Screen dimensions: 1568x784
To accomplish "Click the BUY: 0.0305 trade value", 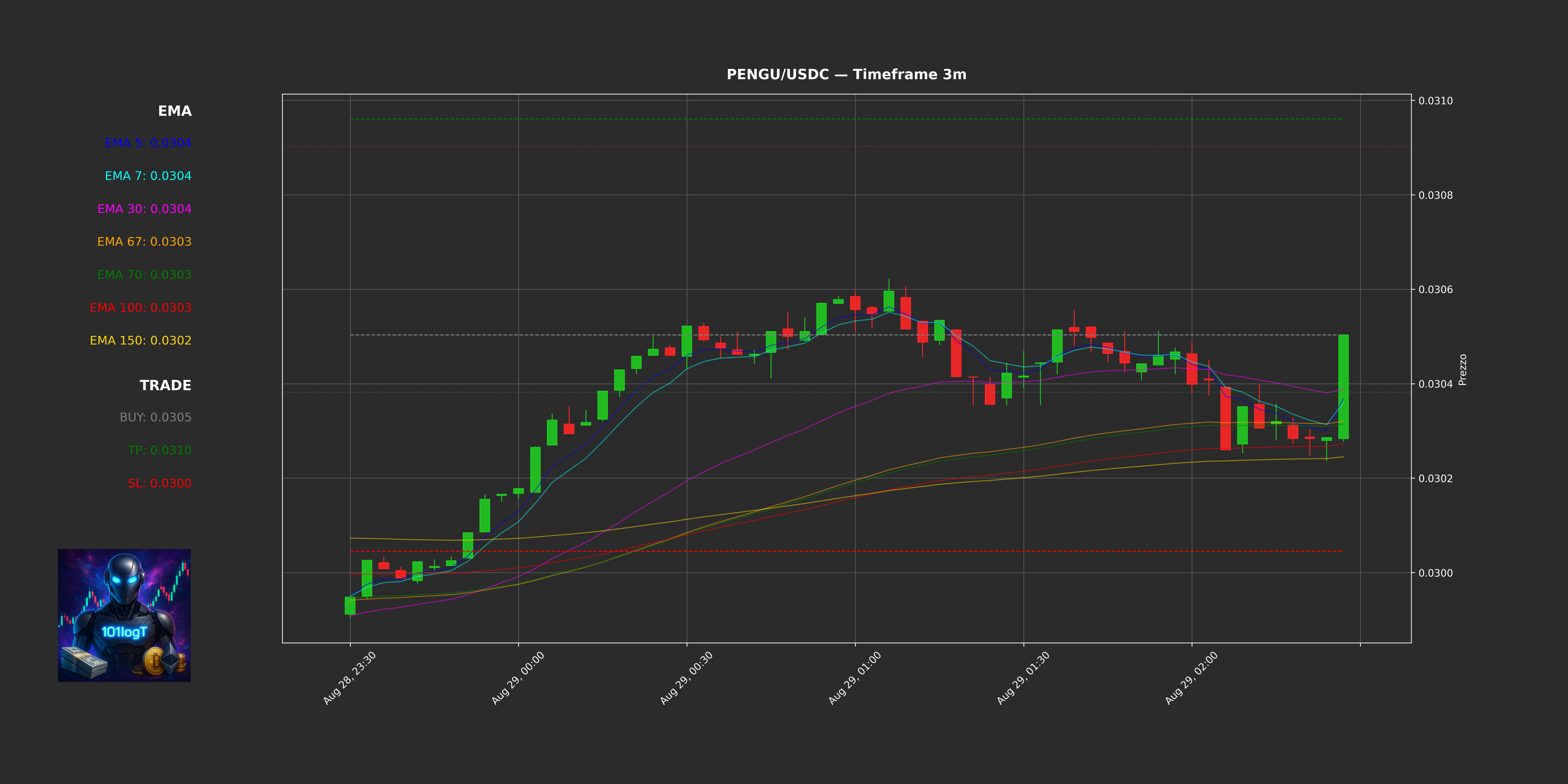I will coord(155,417).
